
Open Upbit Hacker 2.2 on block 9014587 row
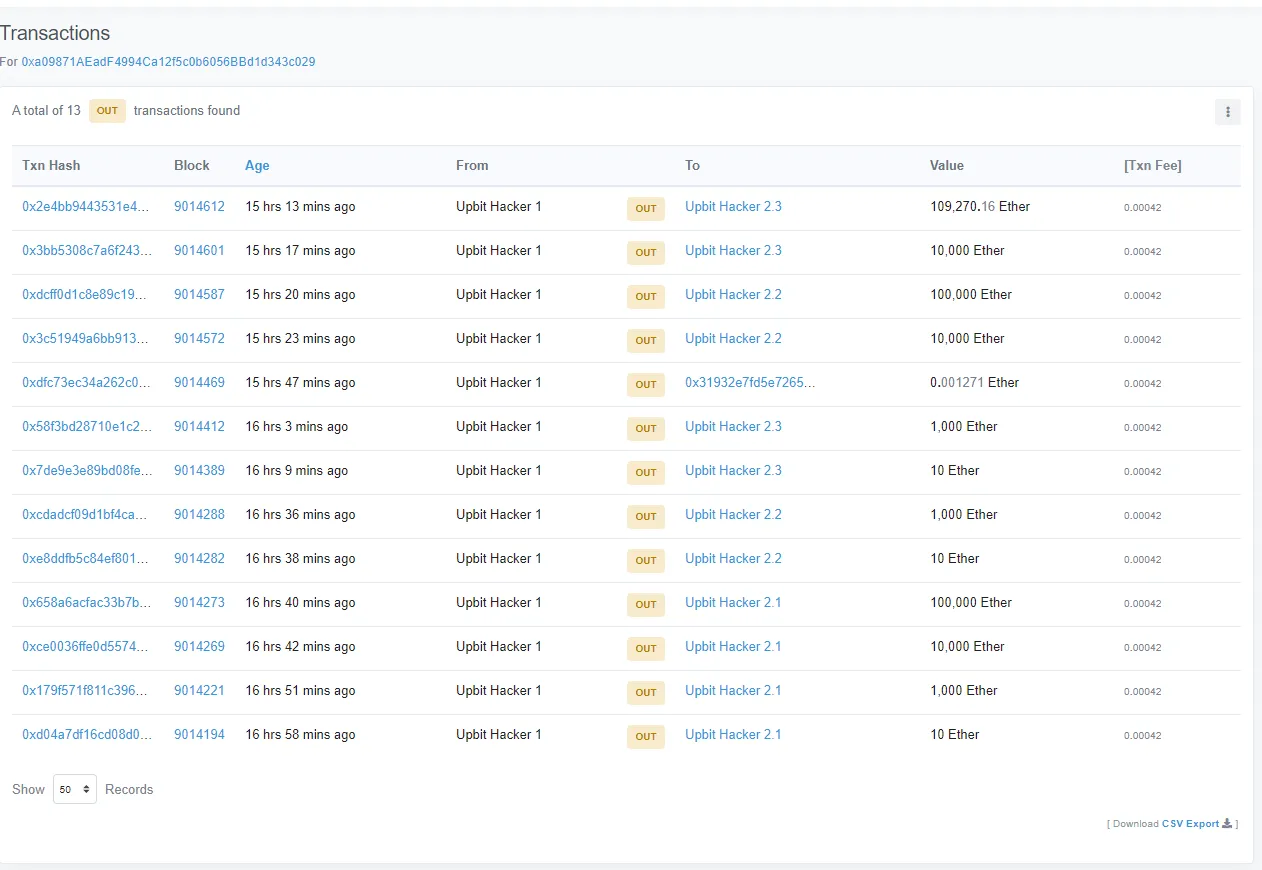[x=733, y=295]
